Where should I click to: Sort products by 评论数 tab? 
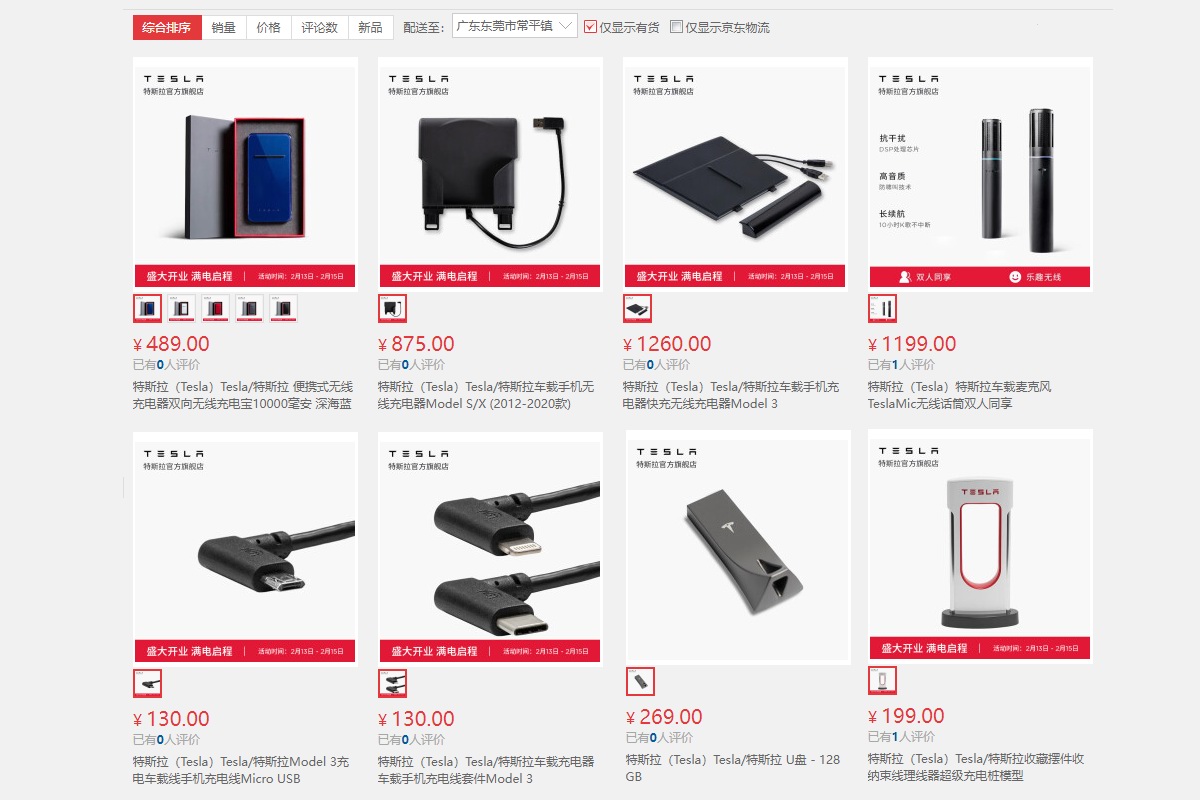(x=320, y=27)
